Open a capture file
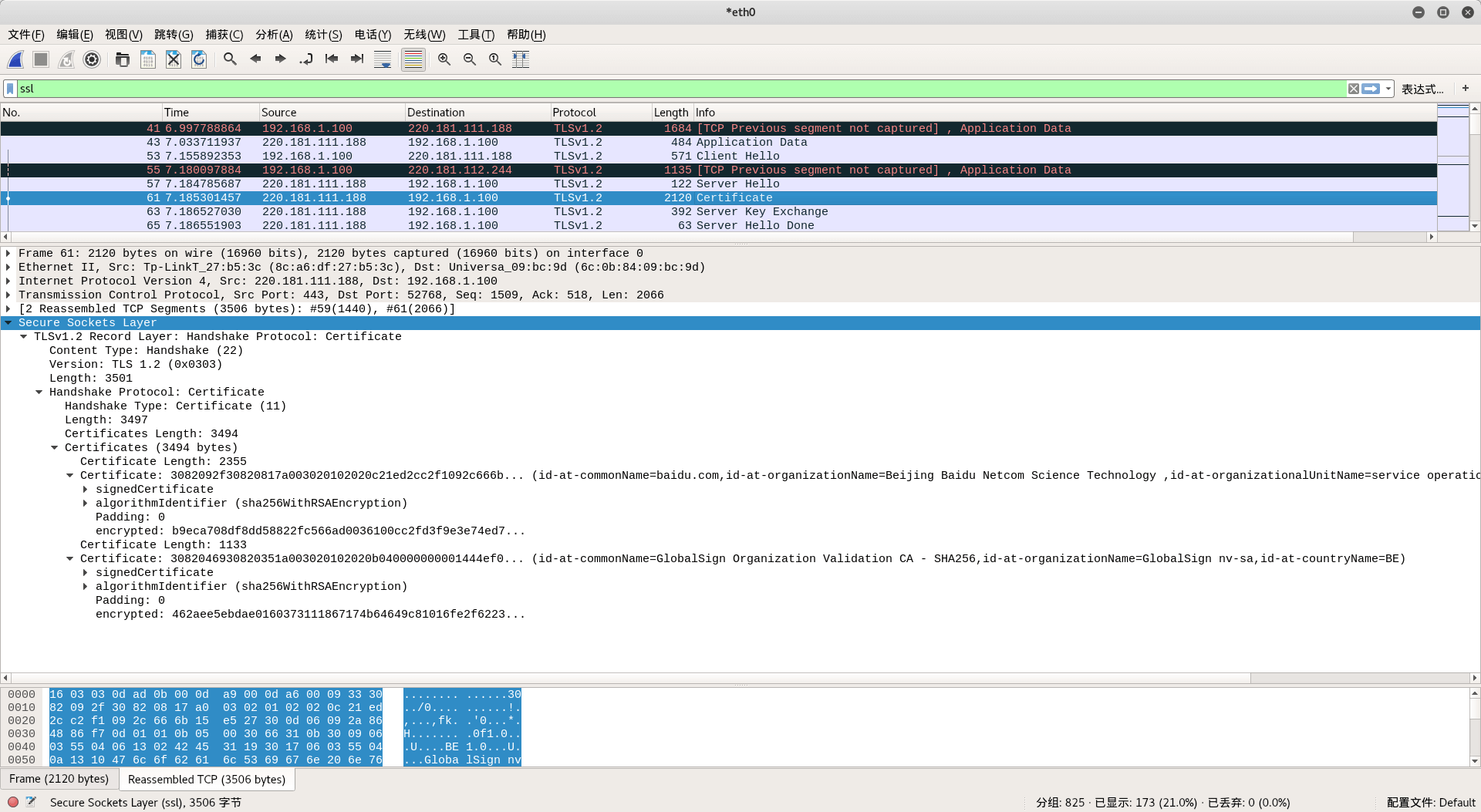 pyautogui.click(x=122, y=59)
